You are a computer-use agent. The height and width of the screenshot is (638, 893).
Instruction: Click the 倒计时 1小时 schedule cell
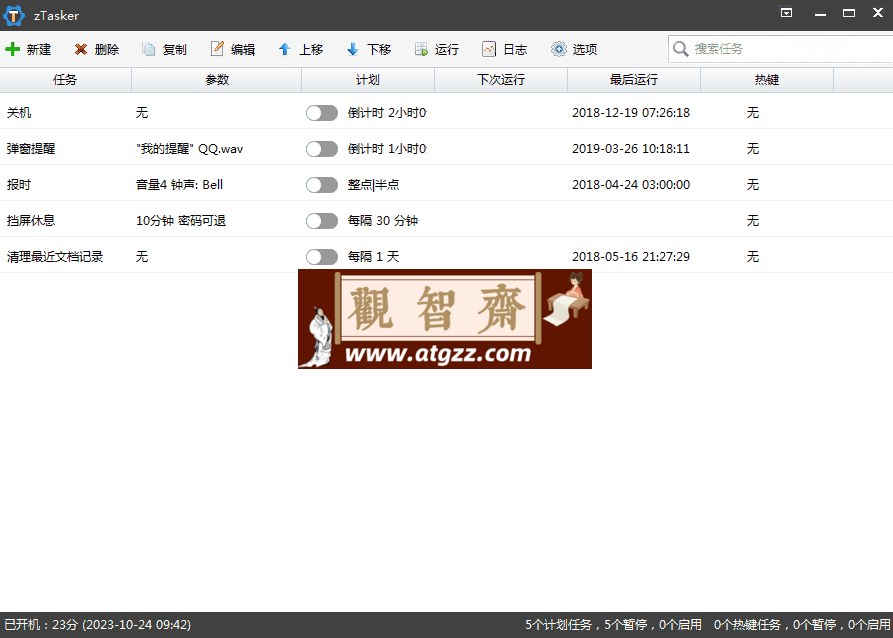387,149
